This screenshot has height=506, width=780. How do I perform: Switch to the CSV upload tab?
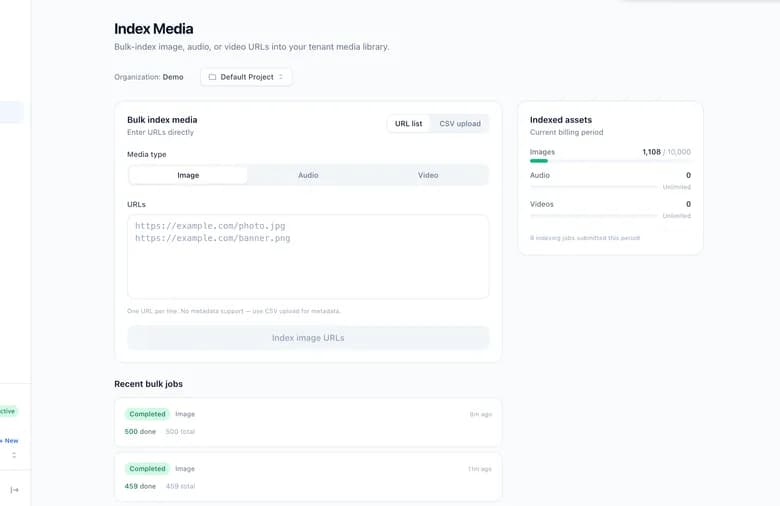point(460,124)
